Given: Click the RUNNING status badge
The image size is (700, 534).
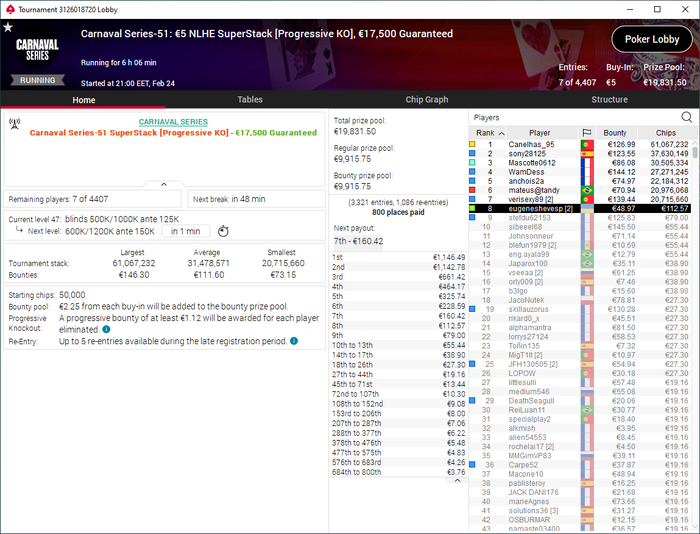Looking at the screenshot, I should [38, 80].
